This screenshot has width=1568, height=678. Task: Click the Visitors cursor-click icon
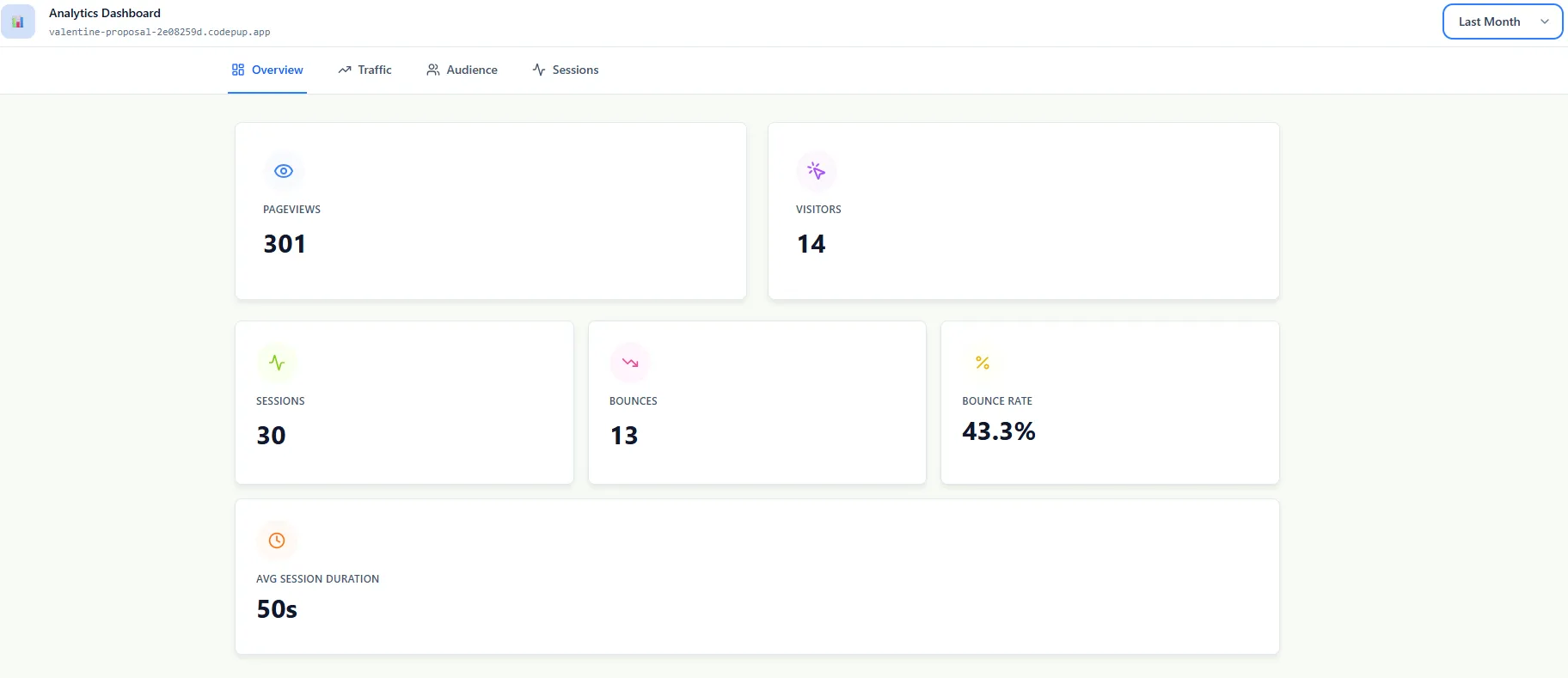817,171
